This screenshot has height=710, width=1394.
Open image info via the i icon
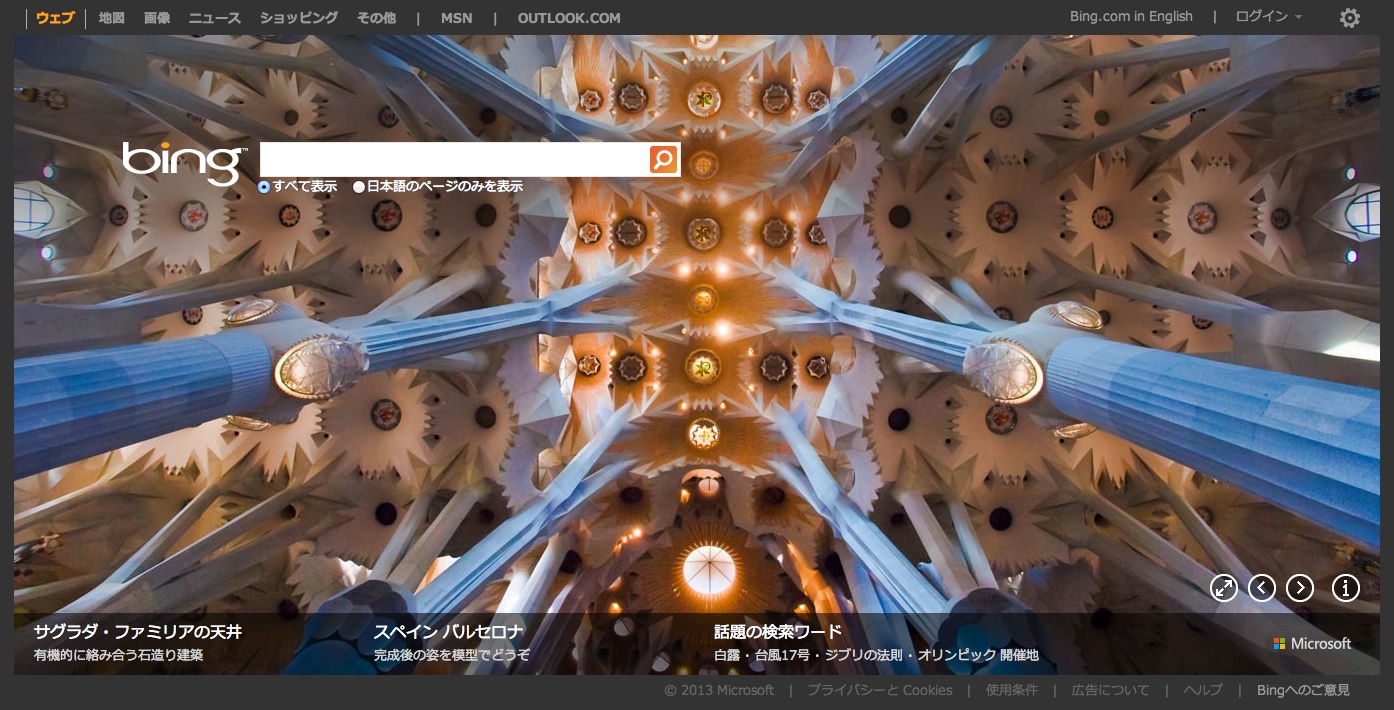1345,588
